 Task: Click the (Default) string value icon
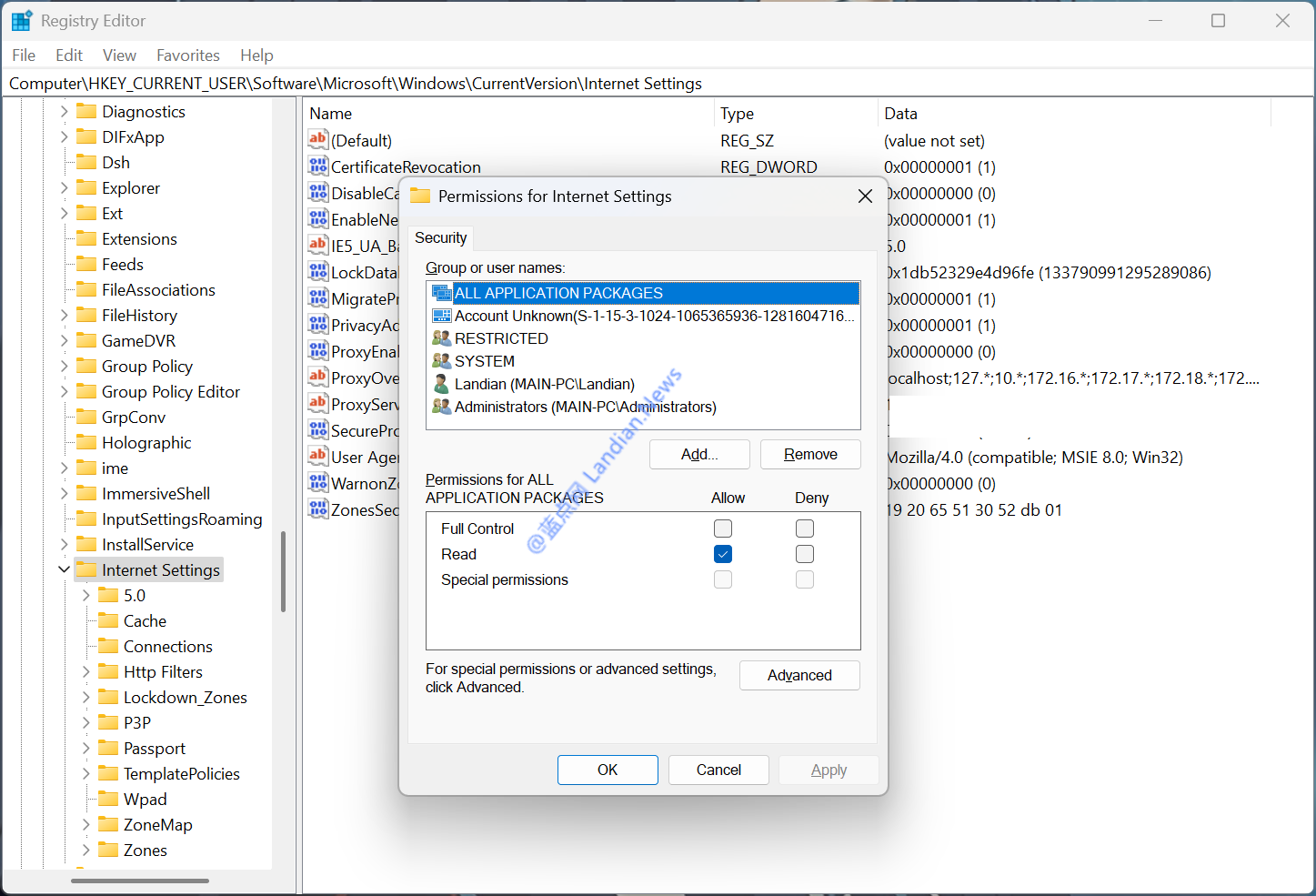(x=317, y=139)
